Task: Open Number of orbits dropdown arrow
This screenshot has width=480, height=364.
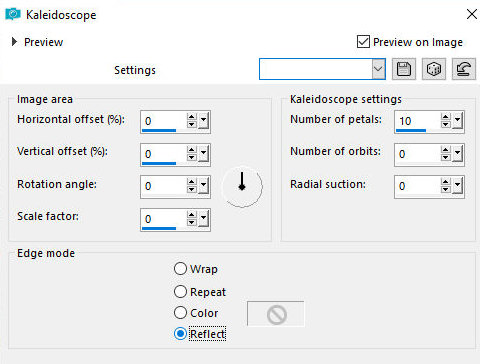Action: (457, 154)
